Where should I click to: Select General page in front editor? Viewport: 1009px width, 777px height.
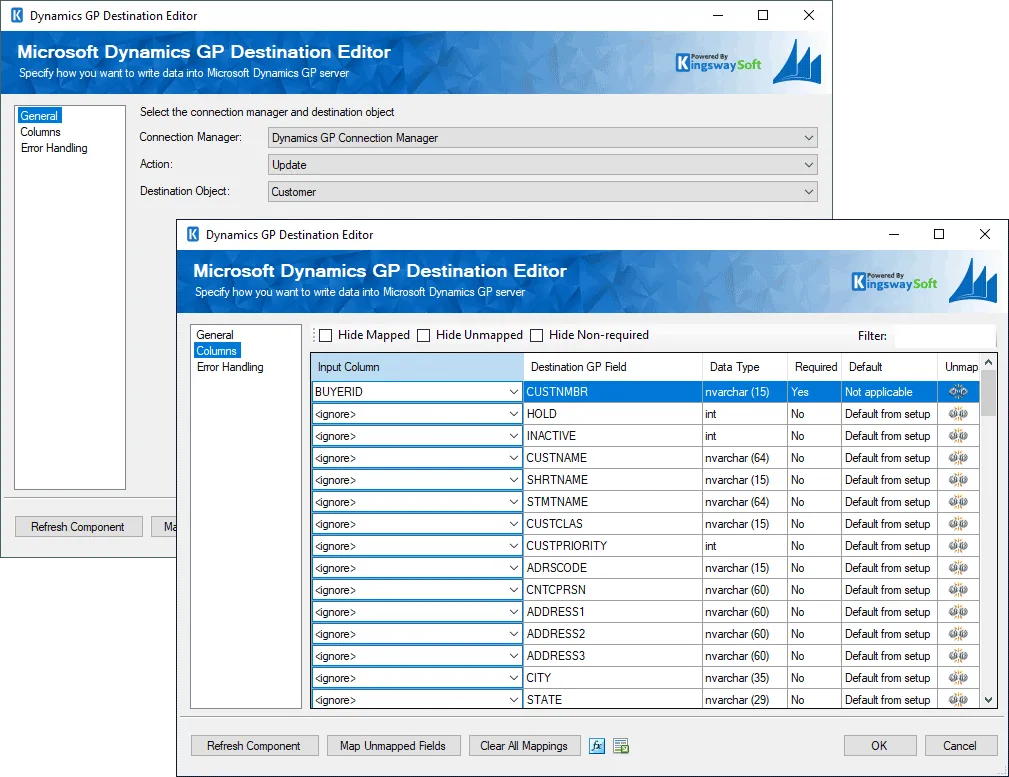(x=215, y=335)
